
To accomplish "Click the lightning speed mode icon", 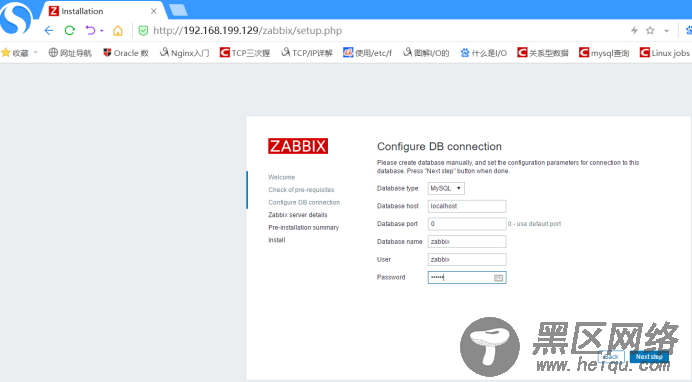I will tap(634, 30).
